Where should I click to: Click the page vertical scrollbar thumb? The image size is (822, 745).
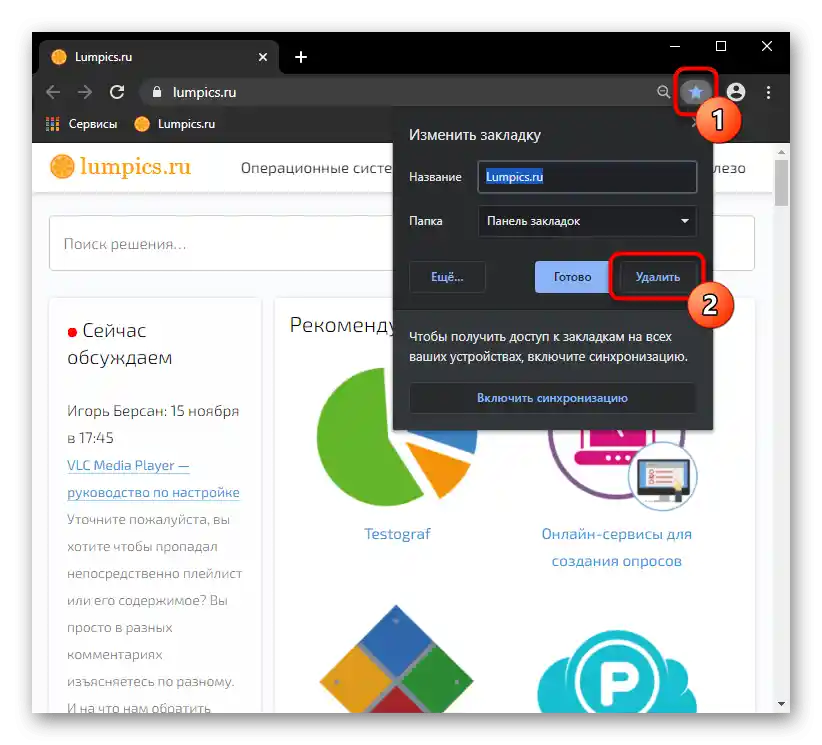click(781, 182)
